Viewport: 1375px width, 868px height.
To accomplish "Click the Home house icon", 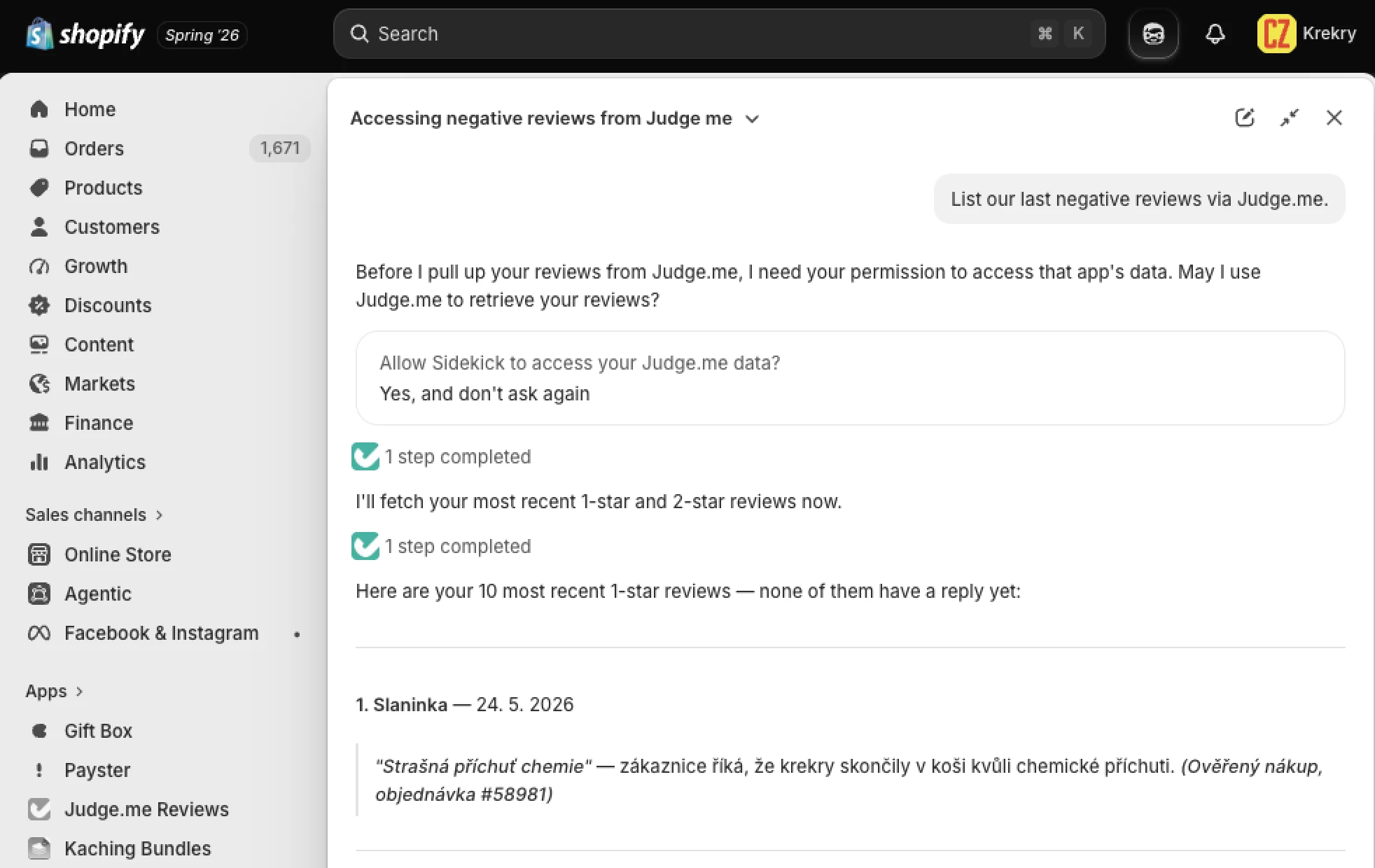I will (39, 109).
